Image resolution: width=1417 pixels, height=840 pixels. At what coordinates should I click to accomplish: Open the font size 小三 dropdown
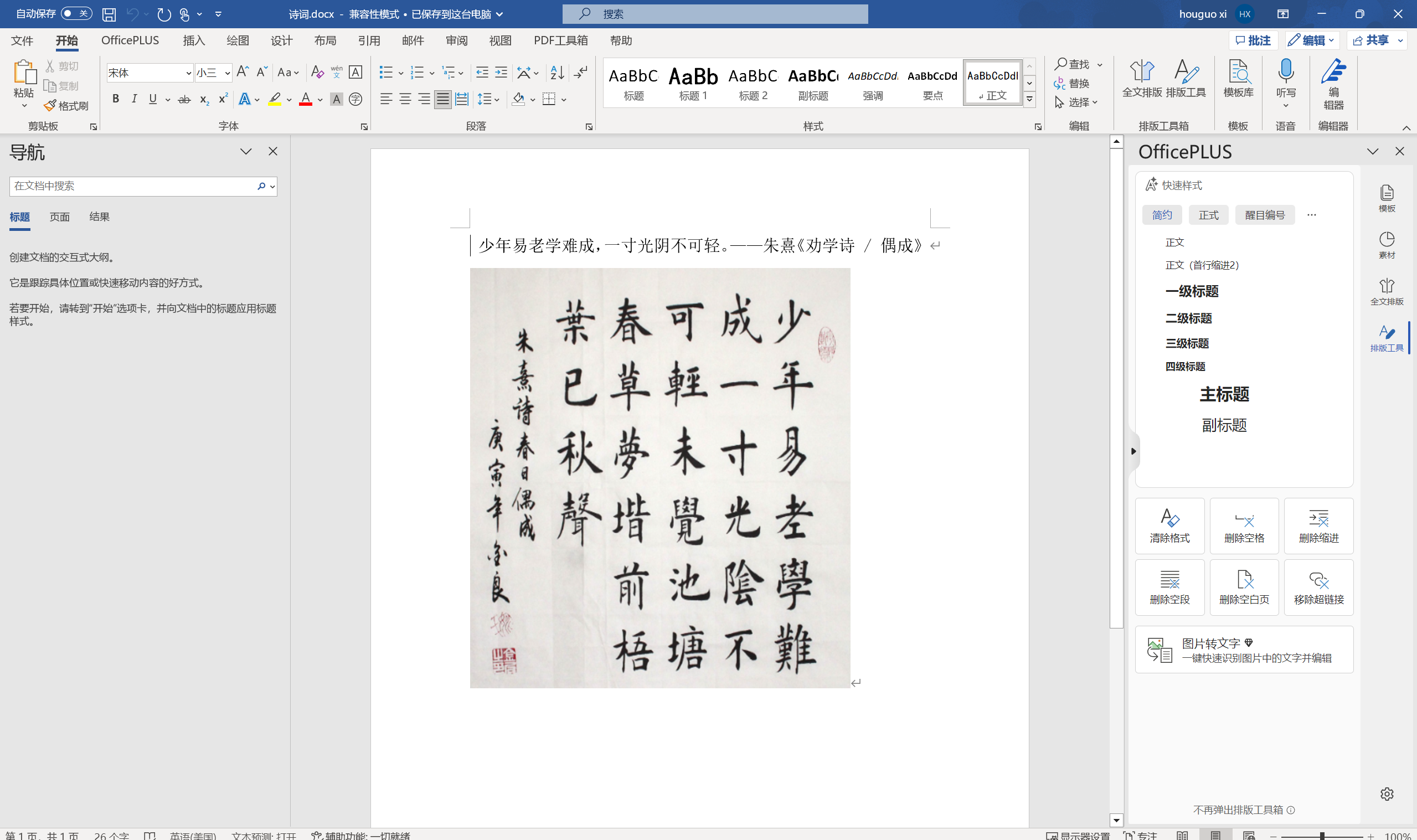227,73
